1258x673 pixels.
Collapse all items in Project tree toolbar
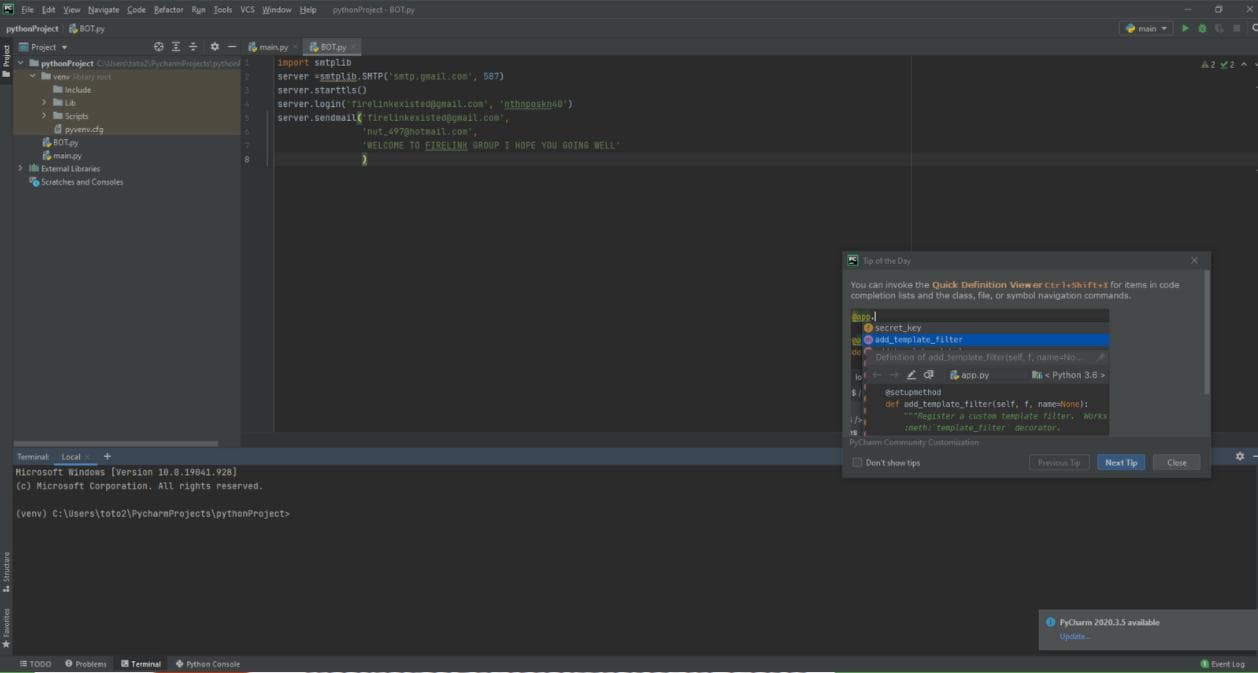[x=193, y=47]
